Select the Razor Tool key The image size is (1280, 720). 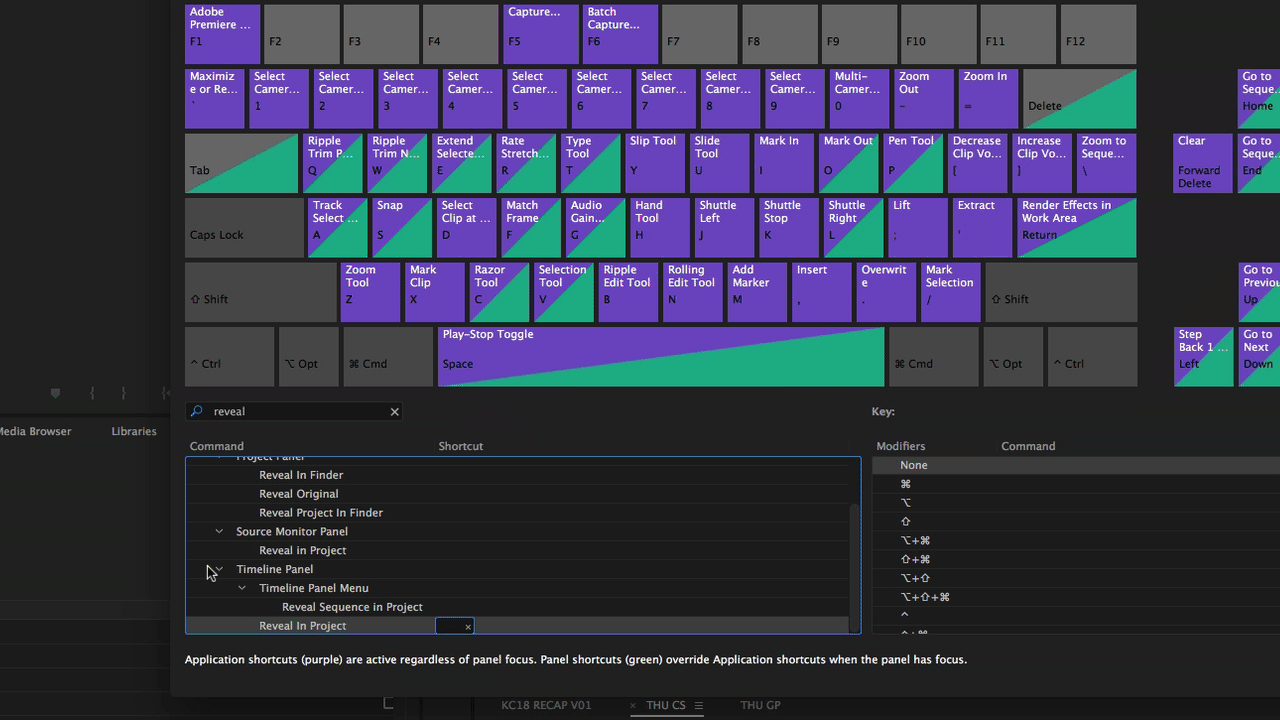499,292
